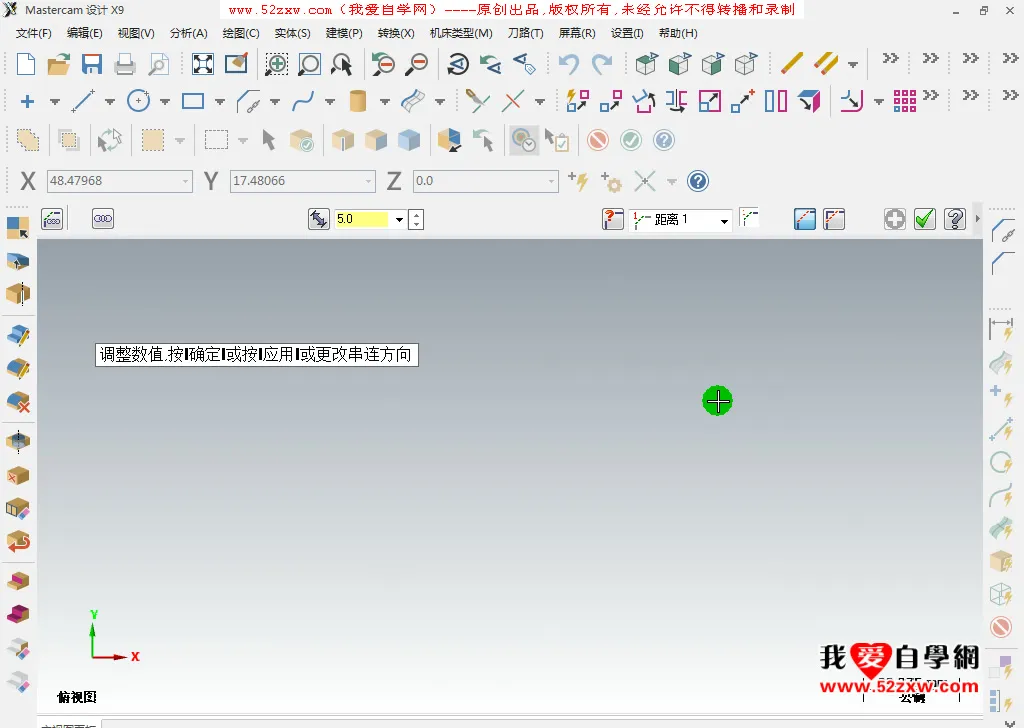Click the offset distance spinner up arrow
The height and width of the screenshot is (728, 1024).
(417, 214)
